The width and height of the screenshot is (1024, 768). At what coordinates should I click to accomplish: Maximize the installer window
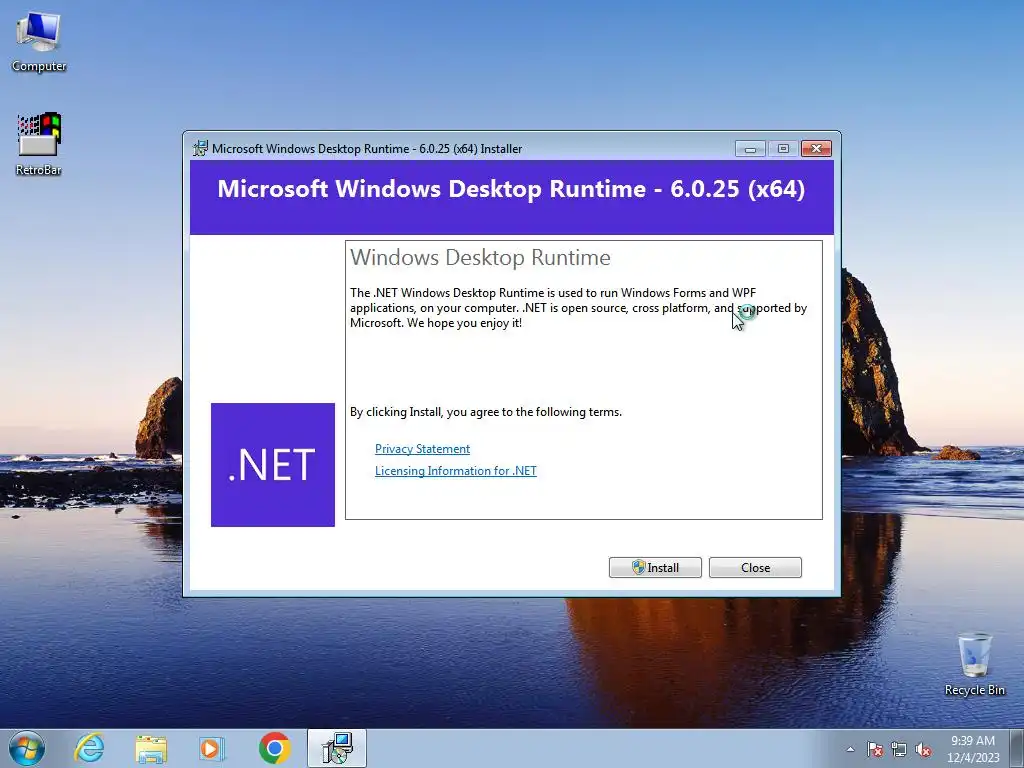coord(783,149)
